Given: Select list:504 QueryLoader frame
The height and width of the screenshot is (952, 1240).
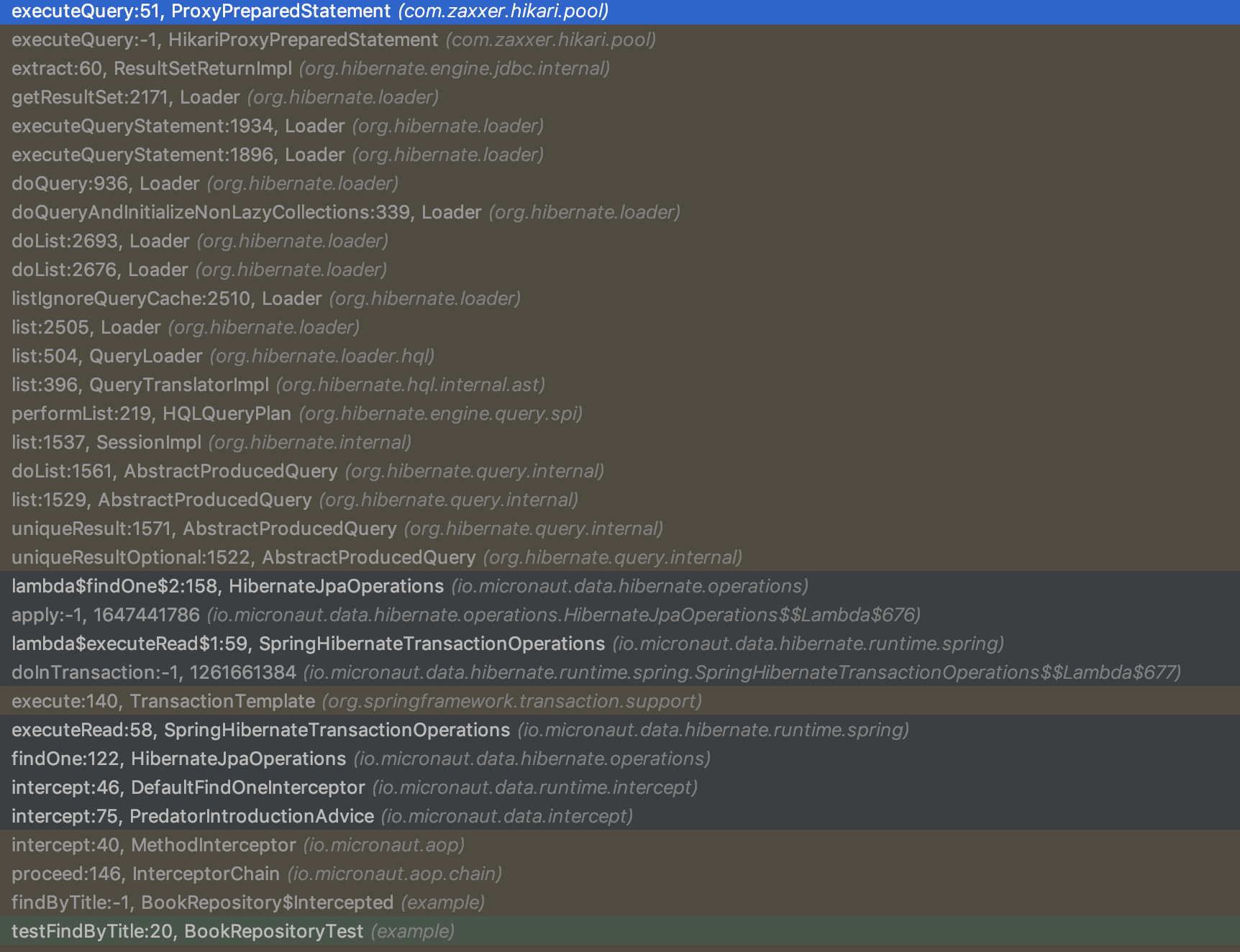Looking at the screenshot, I should [x=620, y=356].
